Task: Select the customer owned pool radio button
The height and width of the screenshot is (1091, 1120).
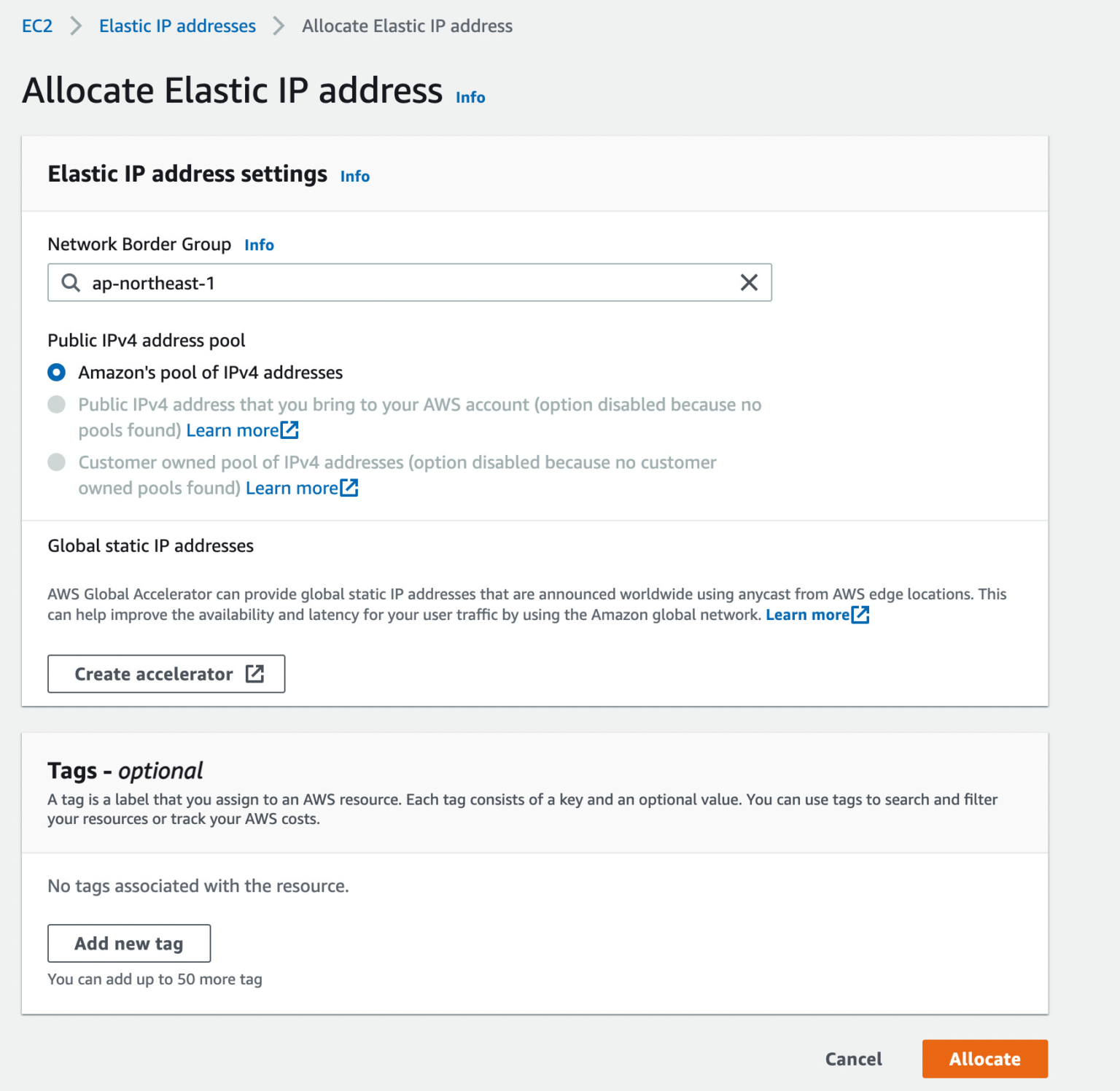Action: pyautogui.click(x=56, y=462)
